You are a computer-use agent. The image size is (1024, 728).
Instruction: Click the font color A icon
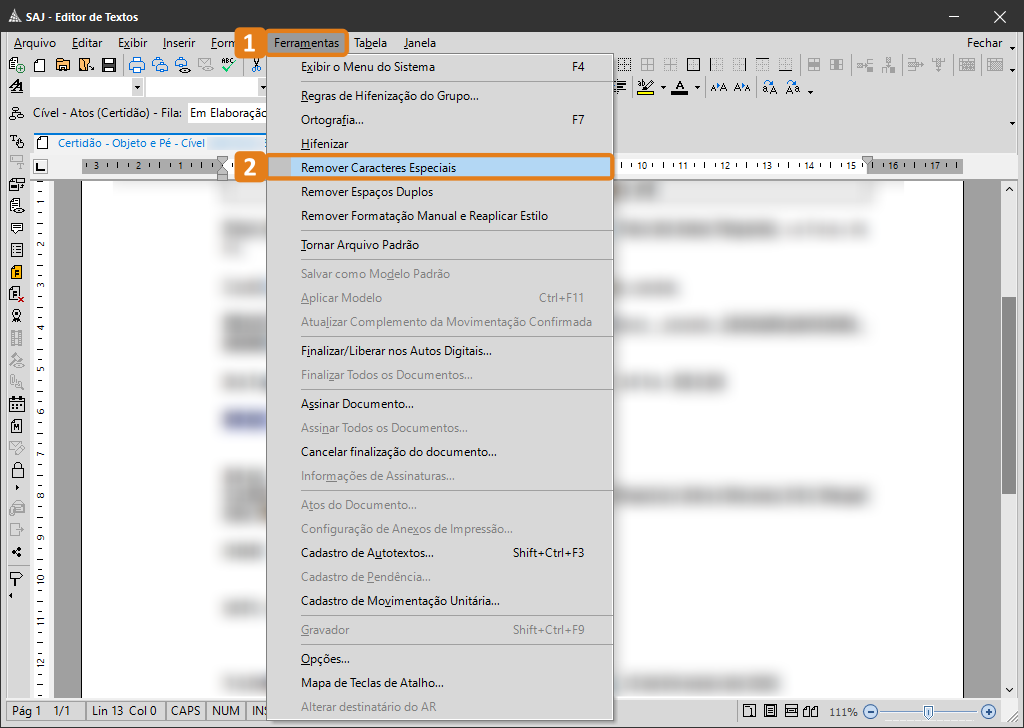pyautogui.click(x=680, y=87)
